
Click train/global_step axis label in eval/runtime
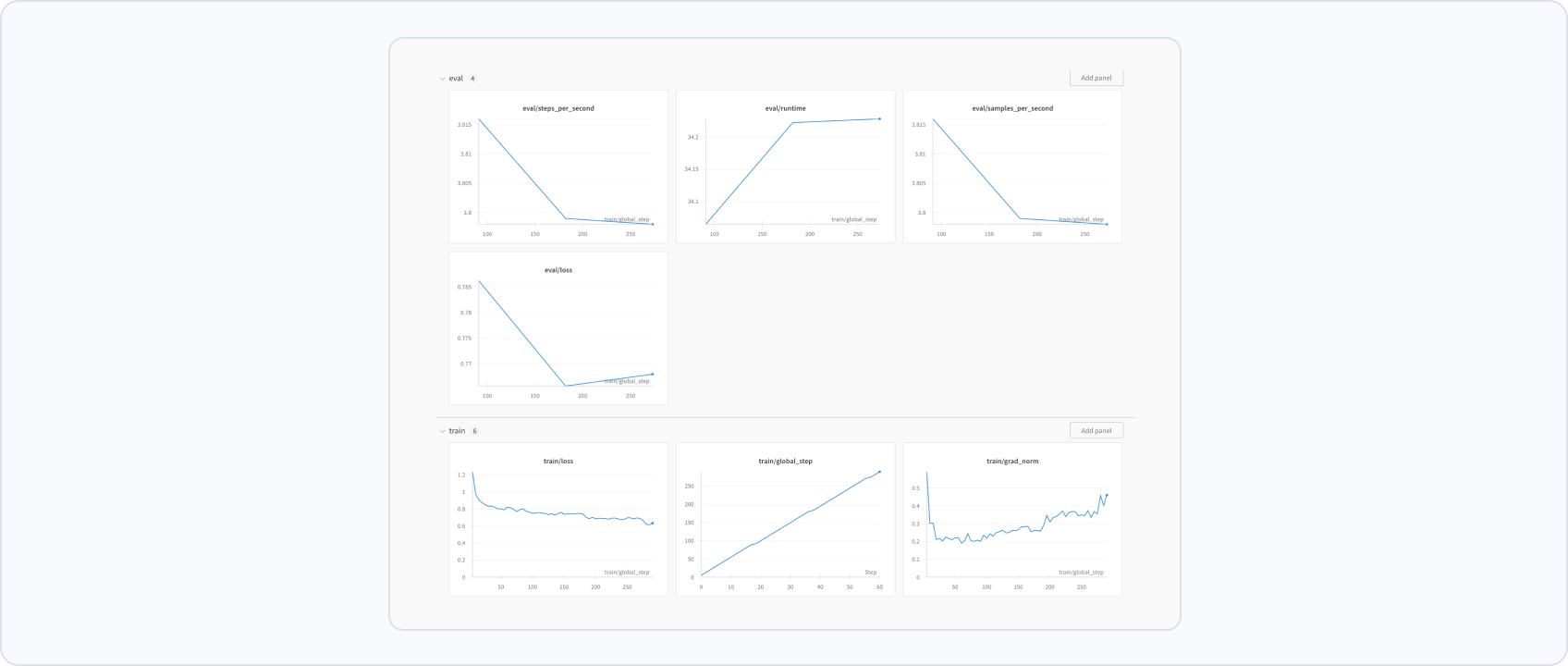coord(854,219)
